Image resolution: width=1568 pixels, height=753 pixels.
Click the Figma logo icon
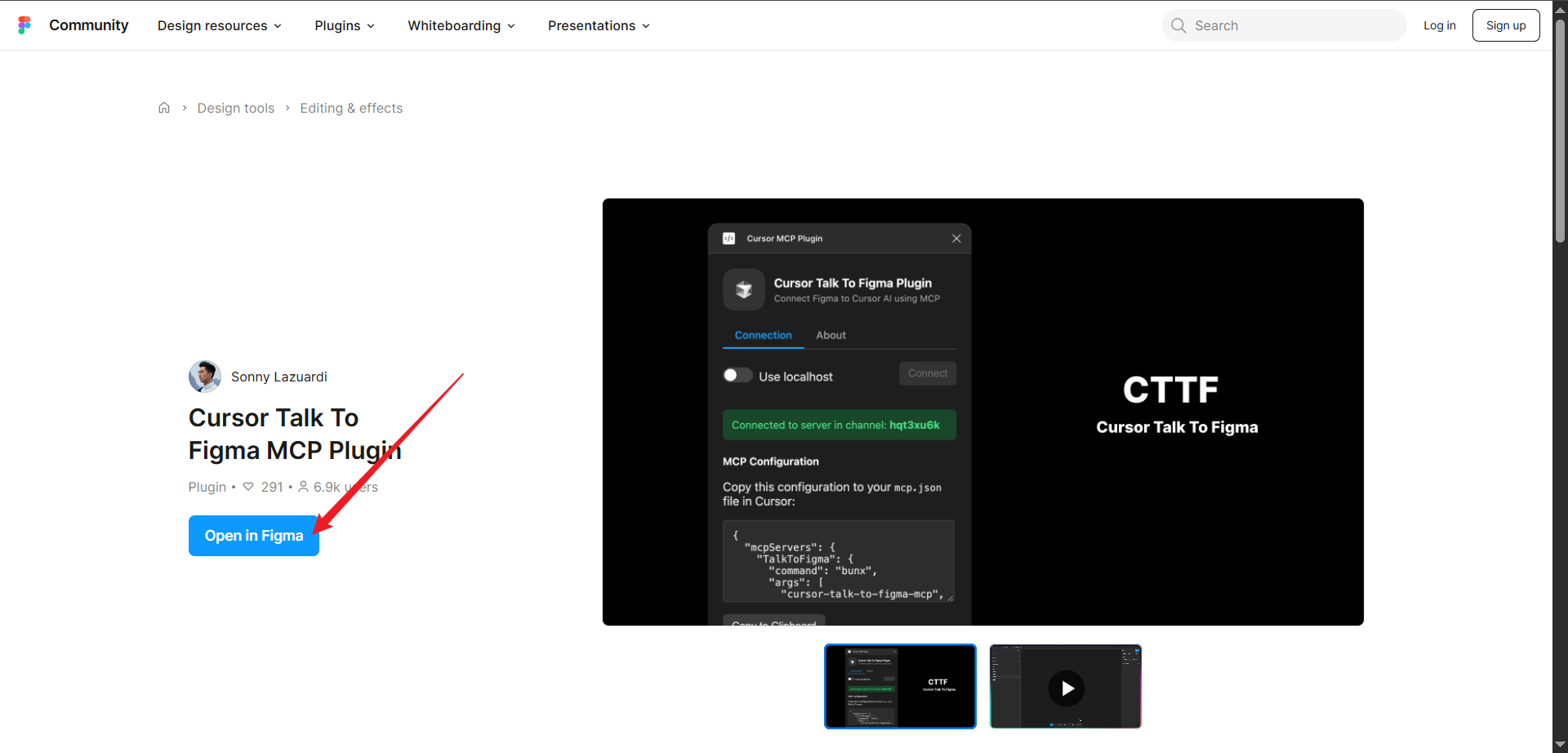coord(24,25)
